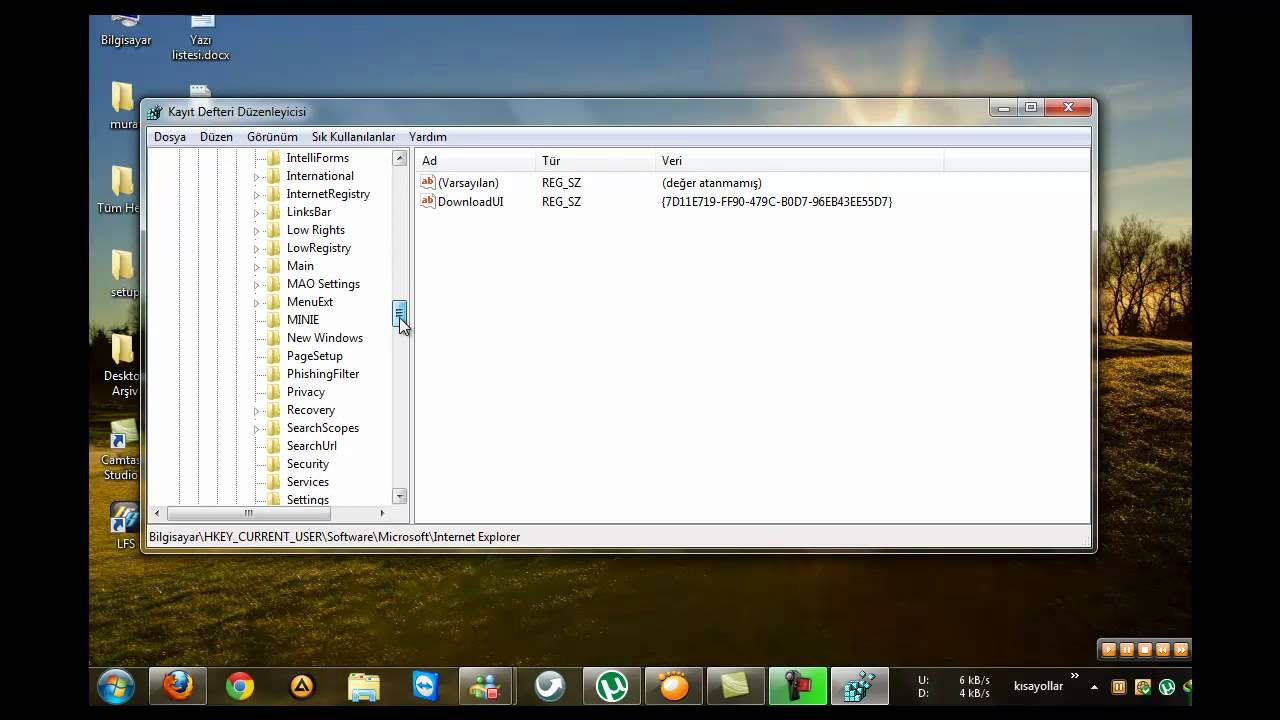Expand the Recovery key
The width and height of the screenshot is (1280, 720).
[256, 411]
